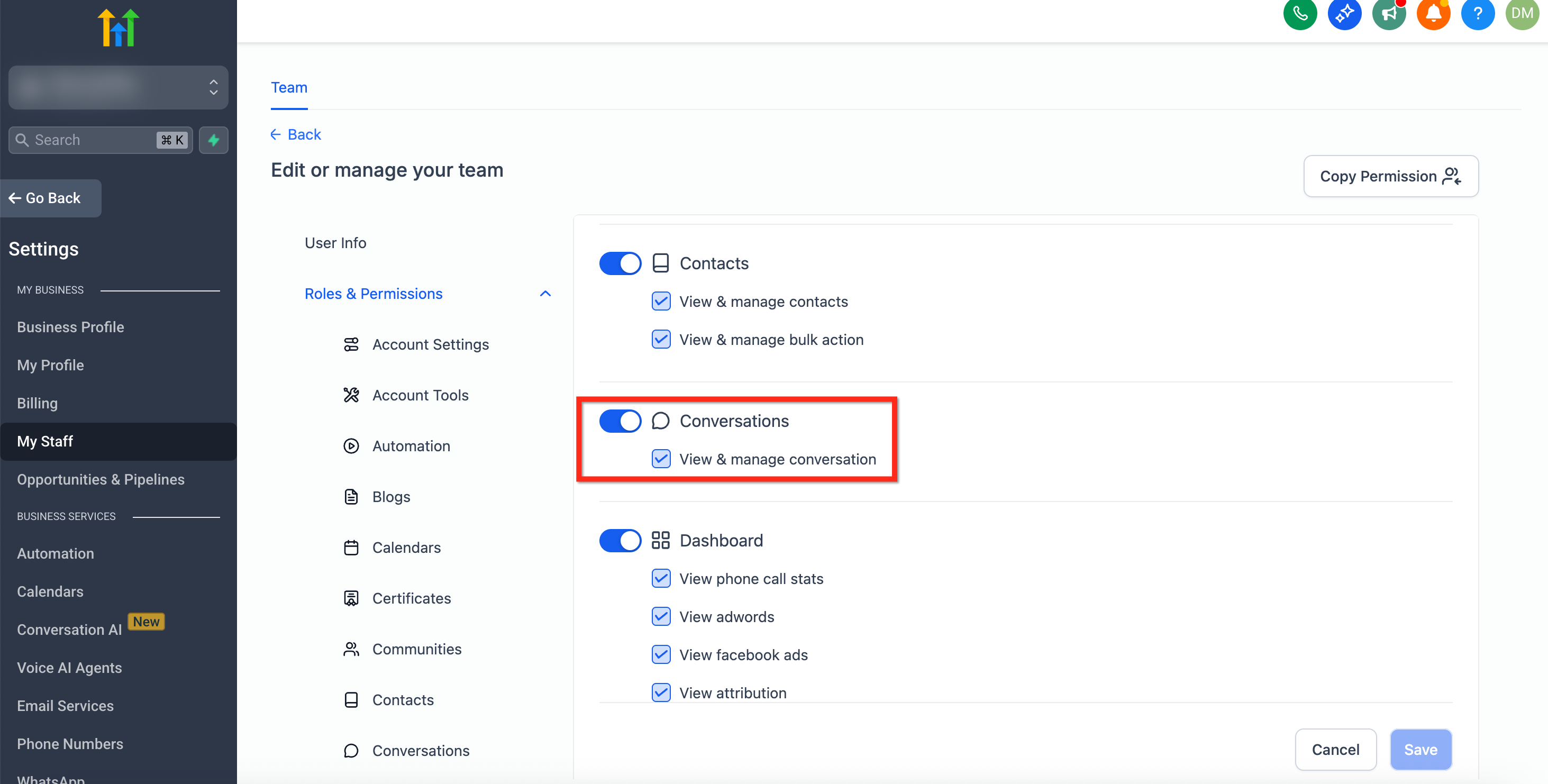Click the green lightning quick actions icon
This screenshot has width=1548, height=784.
coord(213,140)
